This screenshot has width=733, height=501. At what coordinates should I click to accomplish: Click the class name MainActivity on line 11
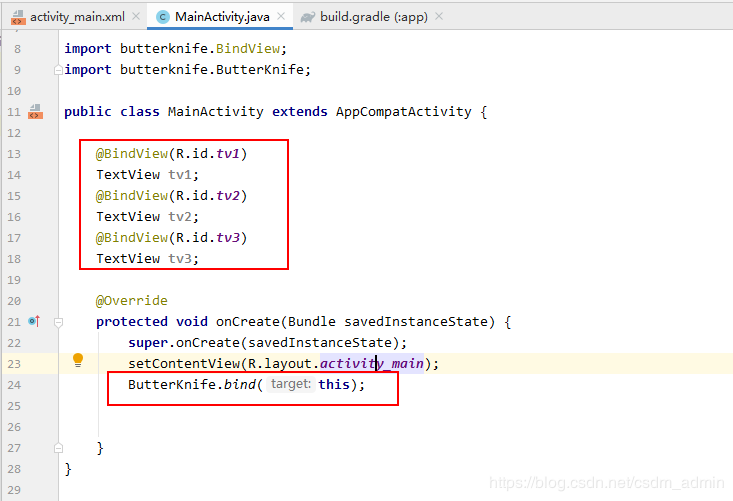(216, 112)
